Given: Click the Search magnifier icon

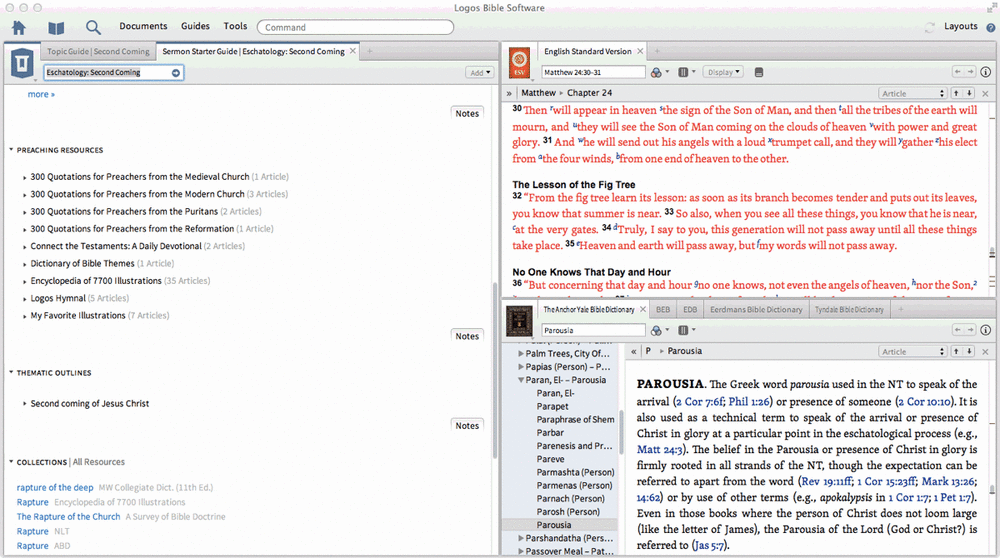Looking at the screenshot, I should pos(93,27).
